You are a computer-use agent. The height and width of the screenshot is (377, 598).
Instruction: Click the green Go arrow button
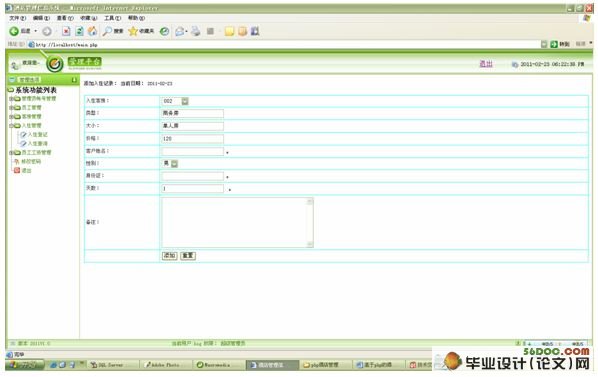554,44
